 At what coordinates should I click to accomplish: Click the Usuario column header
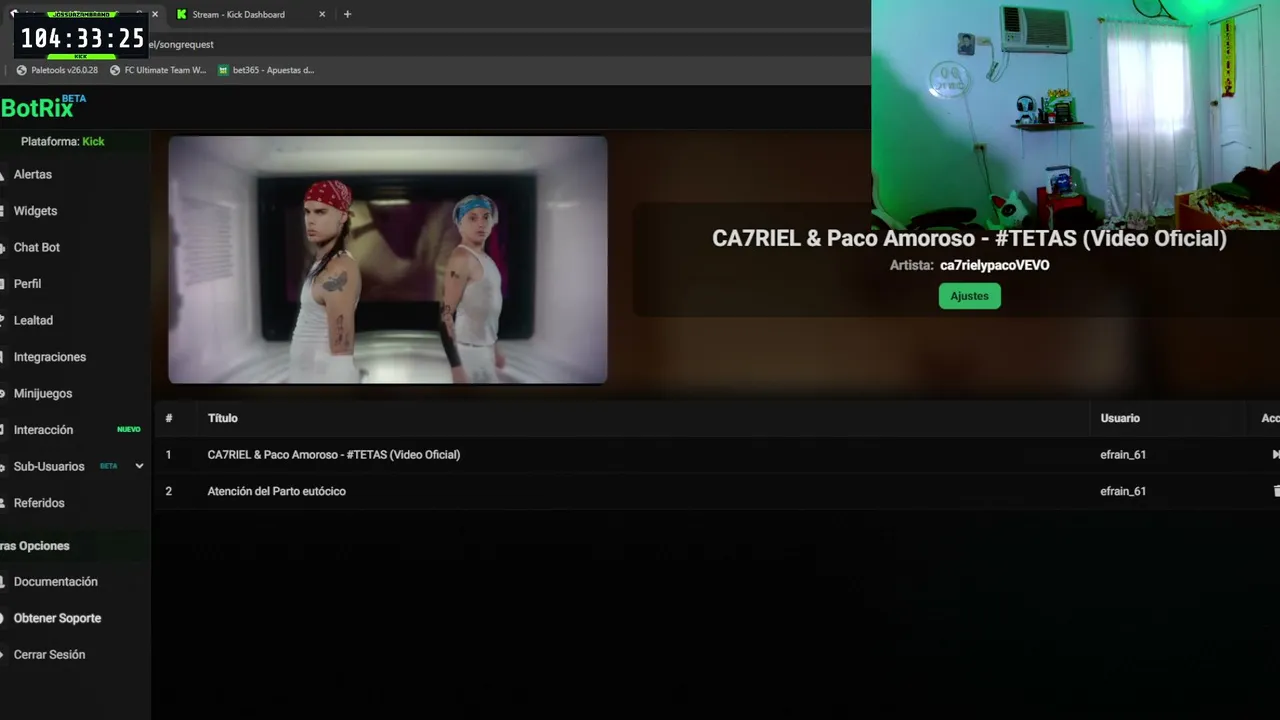(x=1120, y=418)
